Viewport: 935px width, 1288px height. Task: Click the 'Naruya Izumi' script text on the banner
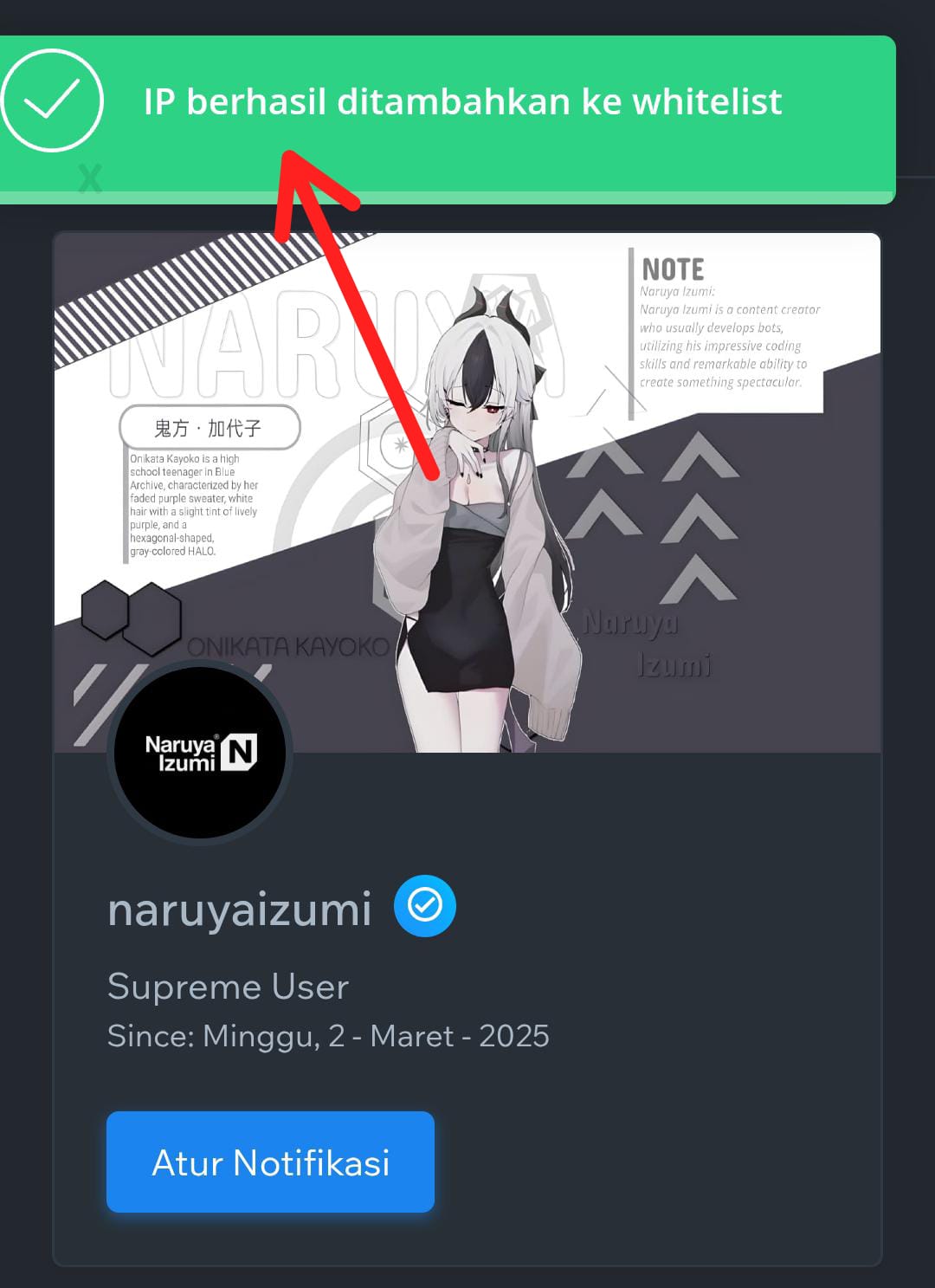648,644
